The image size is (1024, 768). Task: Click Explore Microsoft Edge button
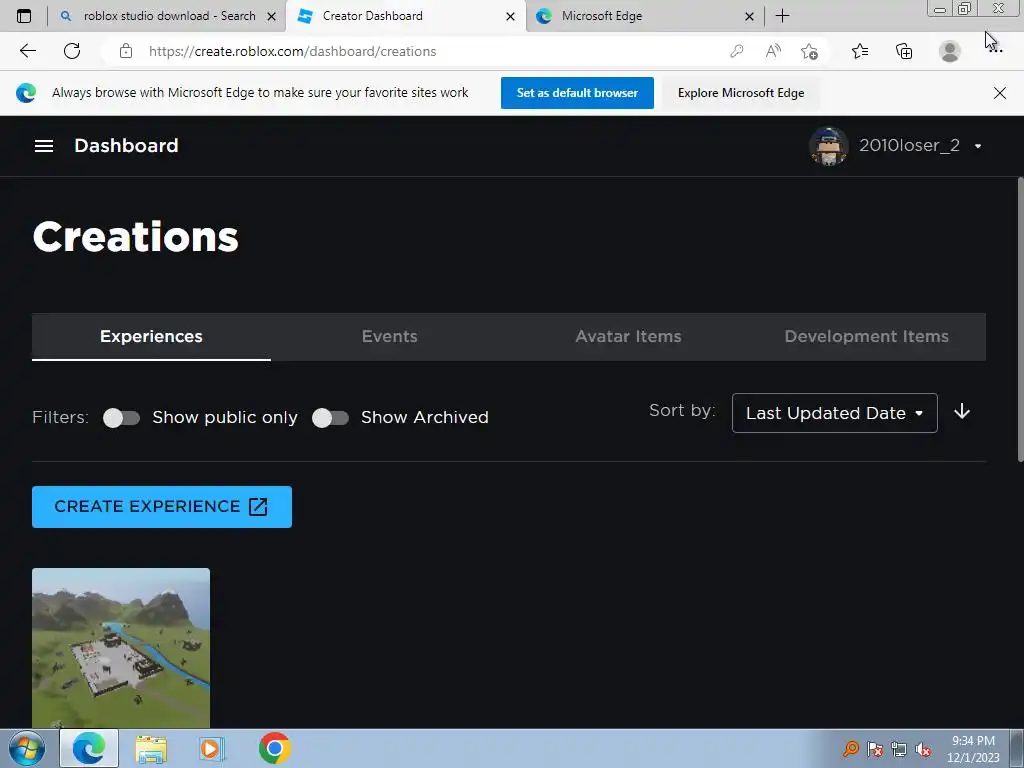[x=741, y=93]
